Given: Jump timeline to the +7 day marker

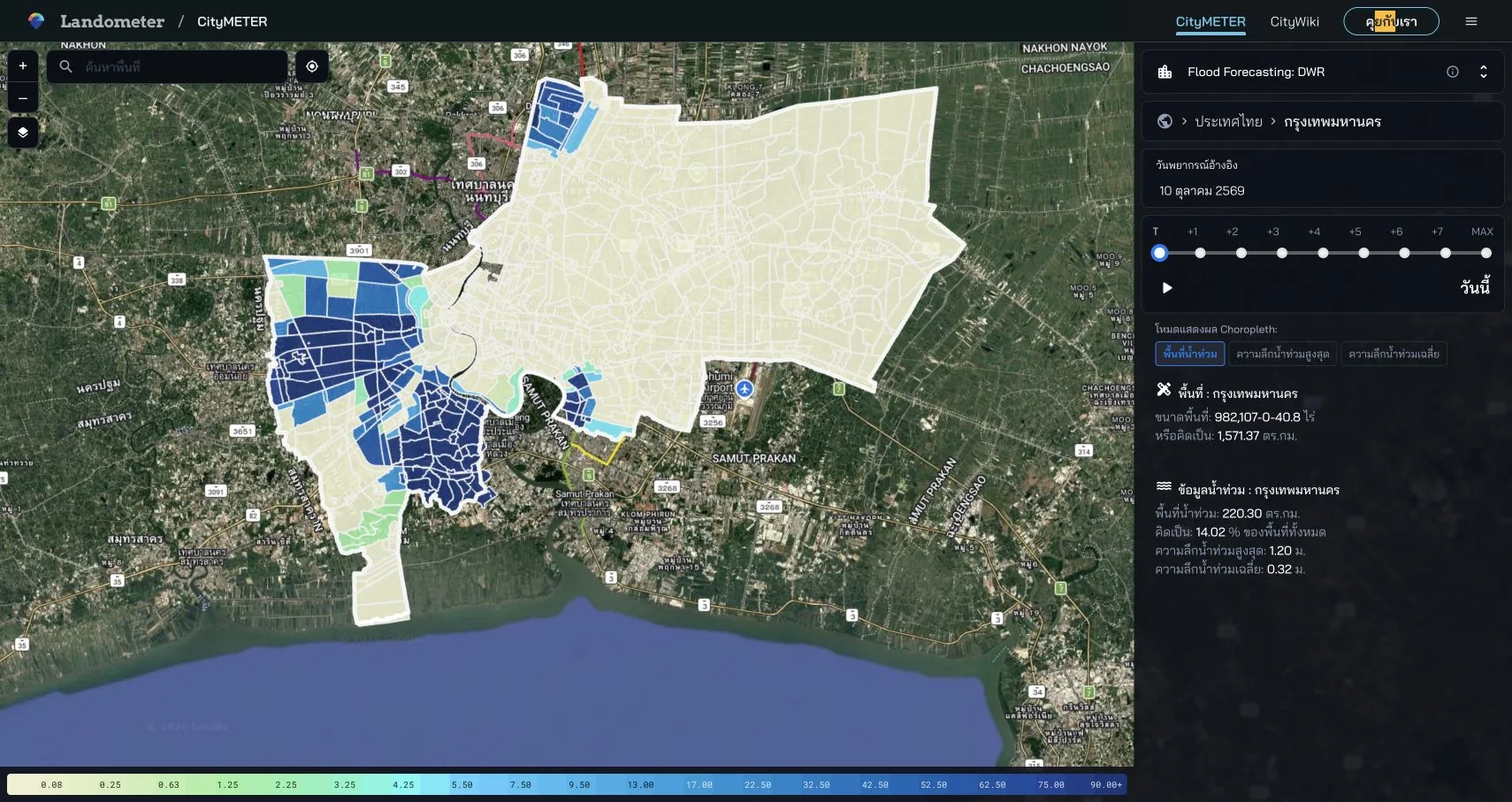Looking at the screenshot, I should 1445,253.
